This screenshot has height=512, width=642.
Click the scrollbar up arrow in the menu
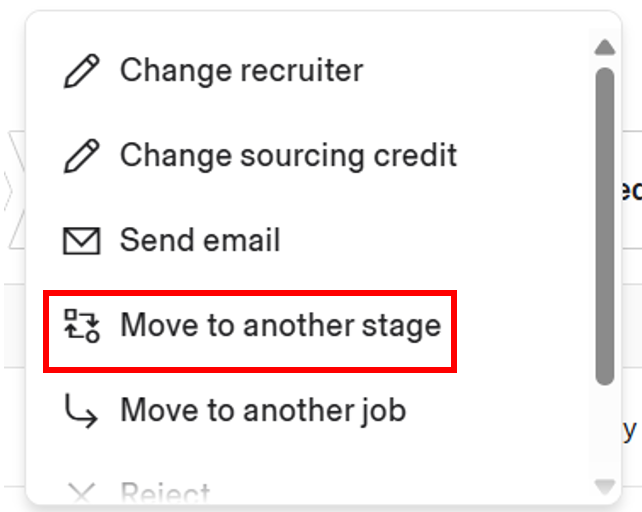click(604, 47)
